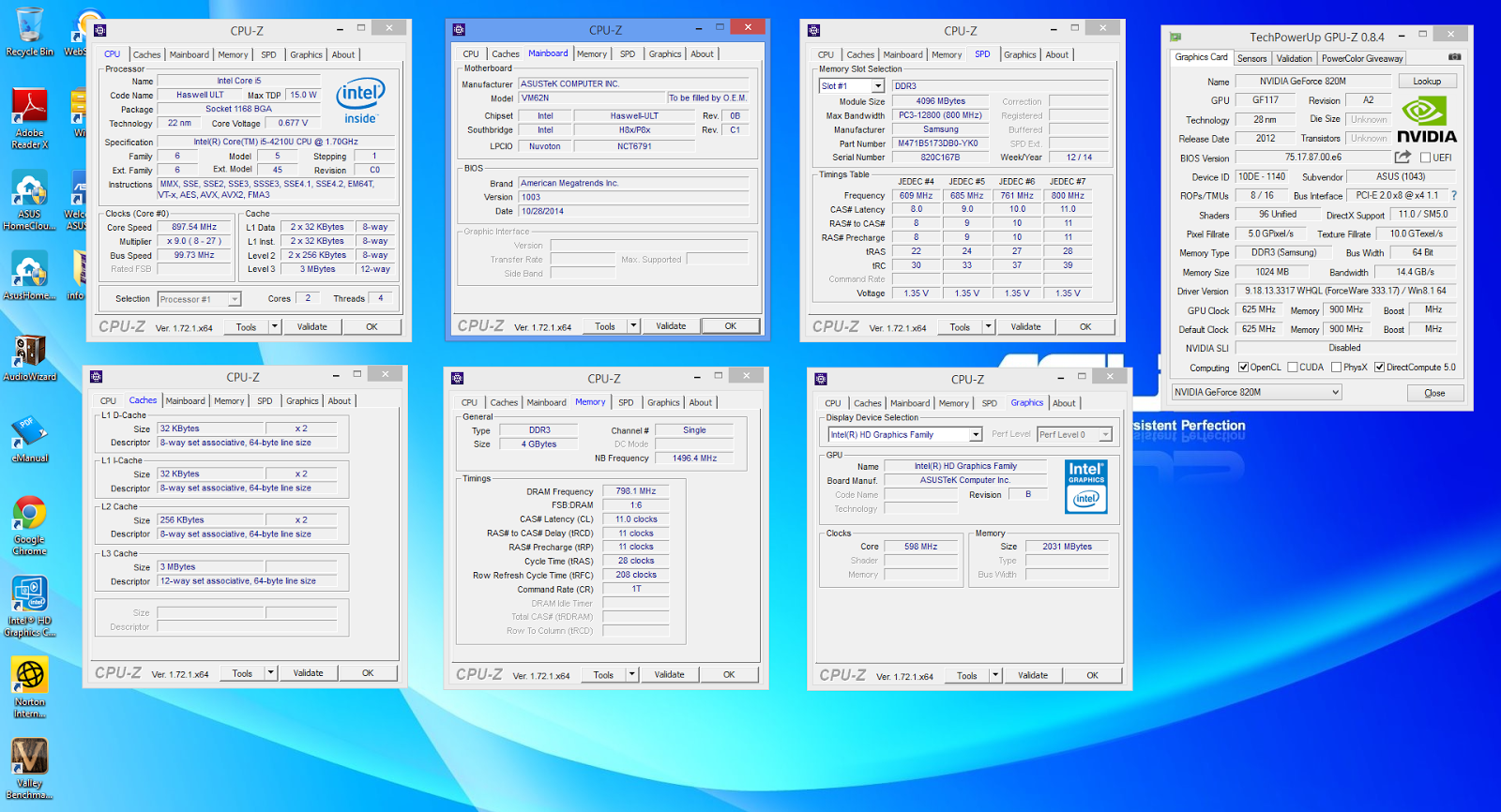1501x812 pixels.
Task: Select the AudioWizard desktop icon
Action: coord(29,357)
